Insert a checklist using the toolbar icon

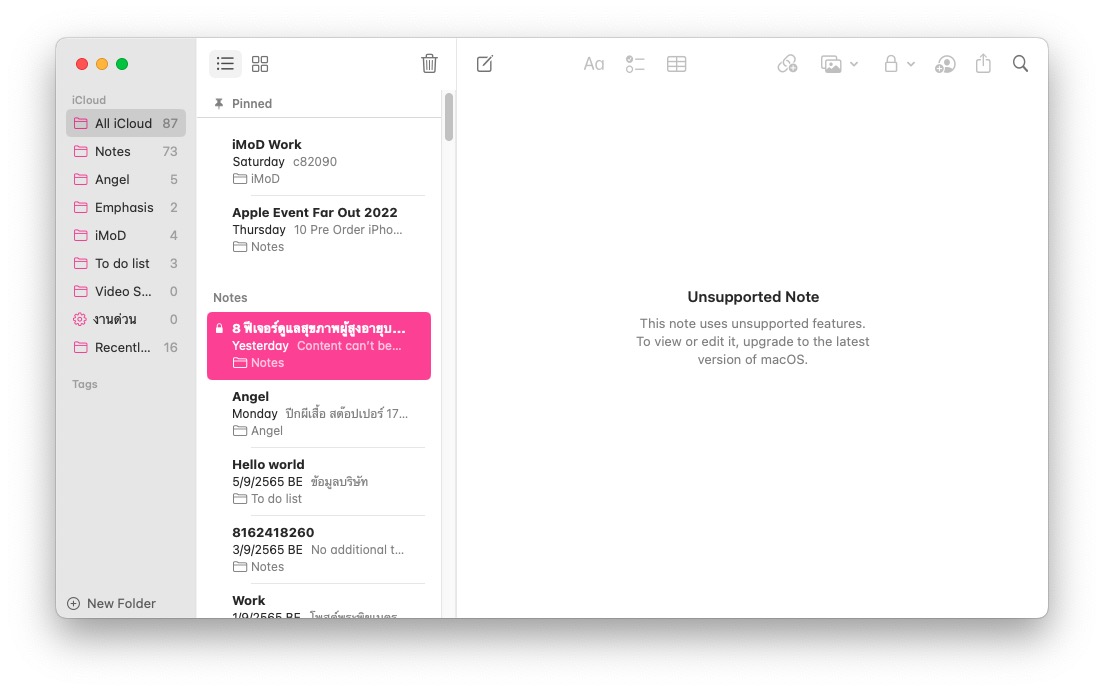coord(635,64)
